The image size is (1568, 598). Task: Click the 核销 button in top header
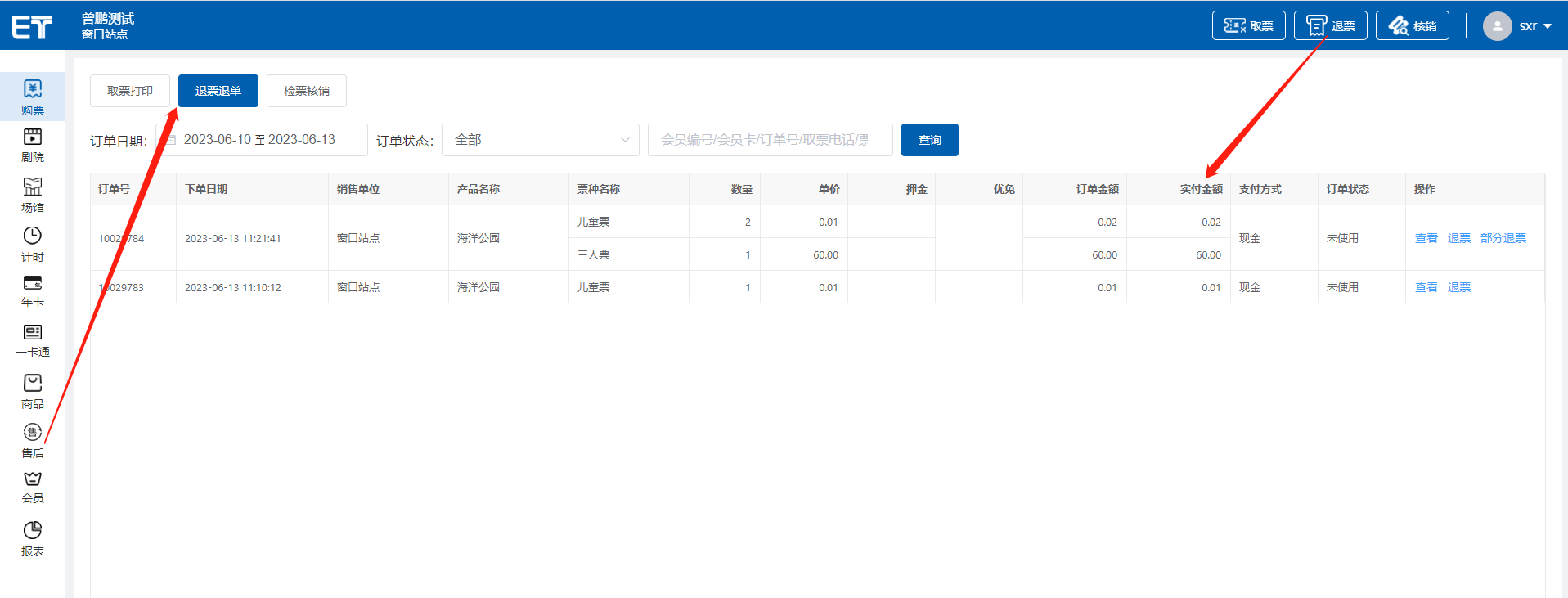click(1412, 26)
